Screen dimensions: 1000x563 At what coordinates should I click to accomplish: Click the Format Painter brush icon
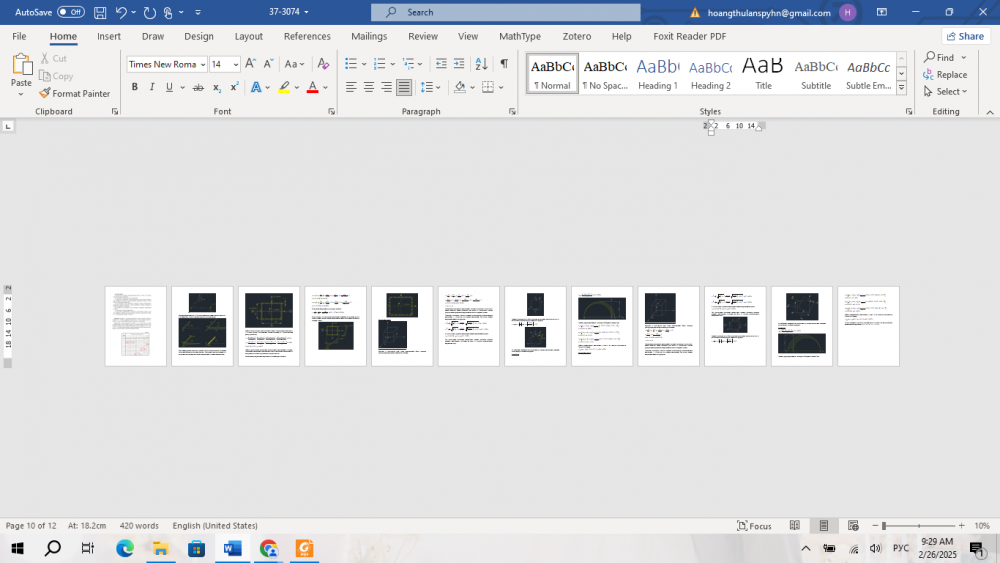tap(45, 93)
